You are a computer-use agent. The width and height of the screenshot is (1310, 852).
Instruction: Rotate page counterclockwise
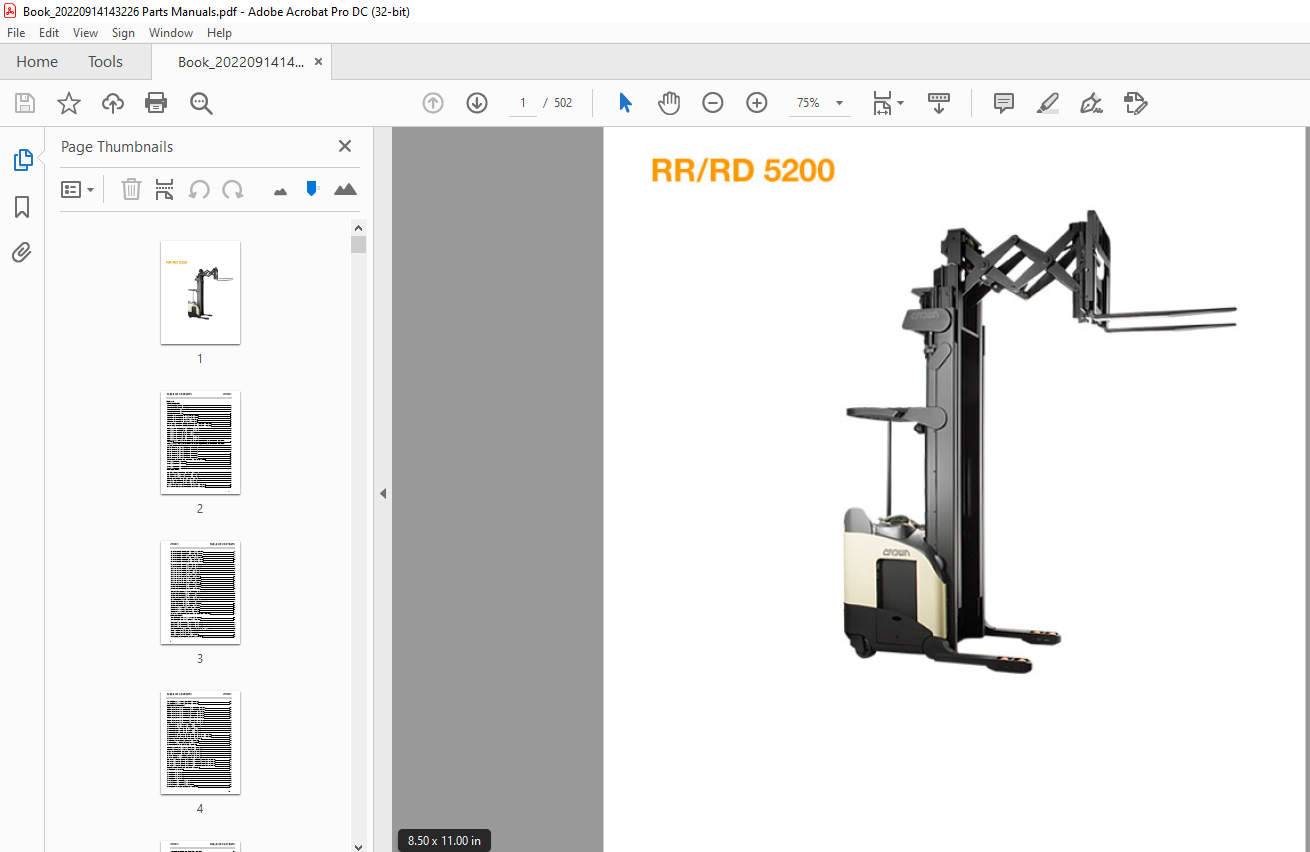[x=199, y=189]
